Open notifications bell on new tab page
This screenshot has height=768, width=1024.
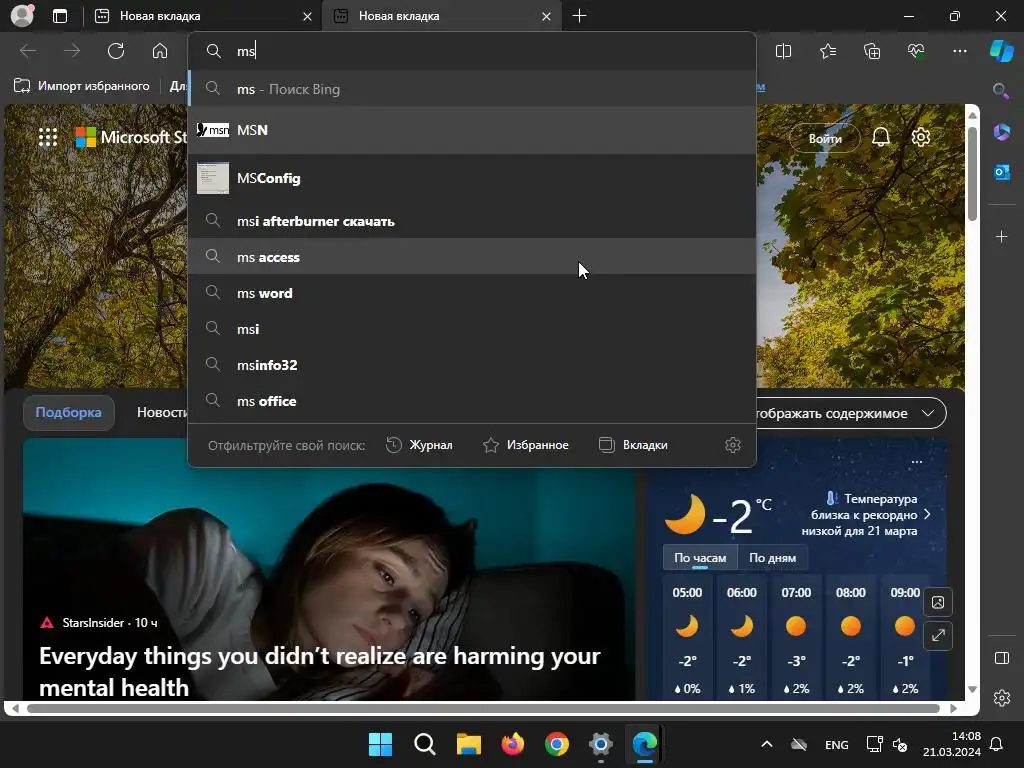881,137
